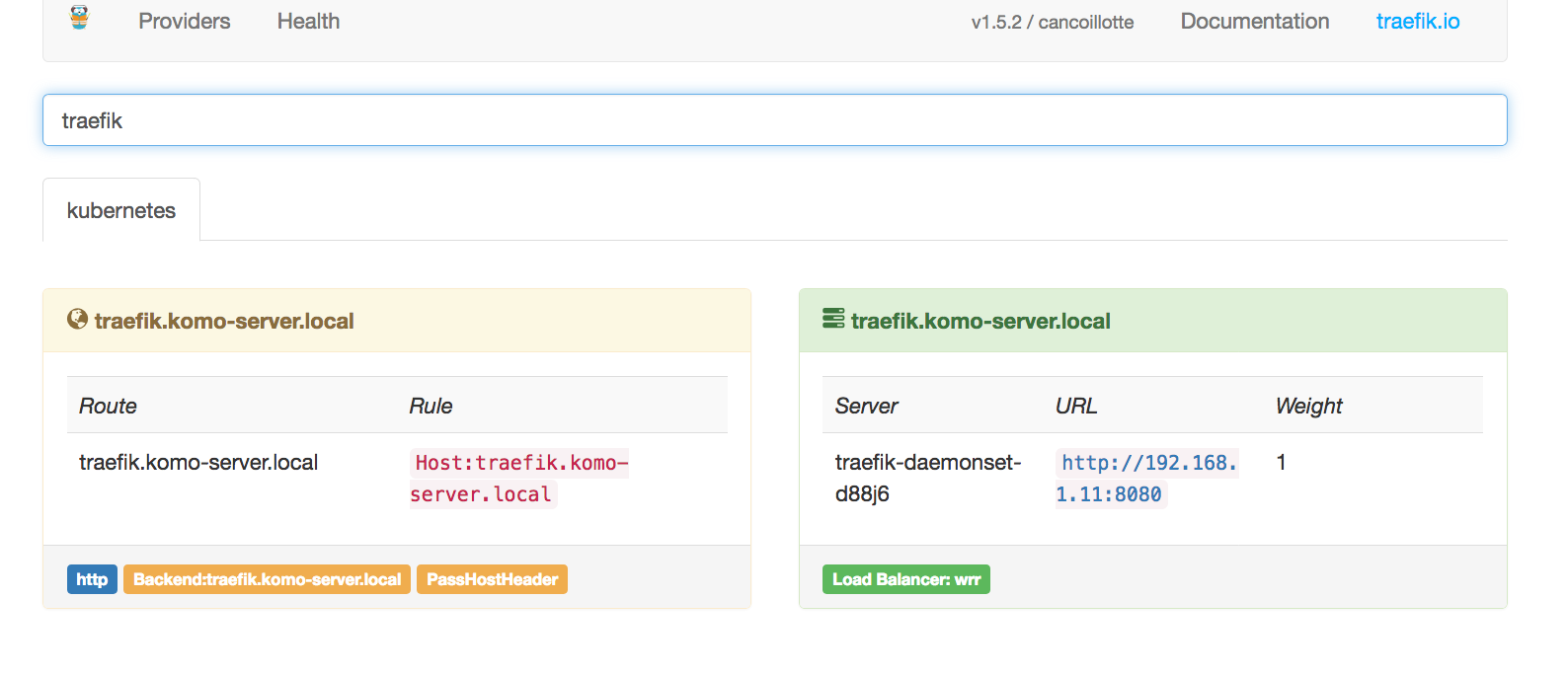Focus the filter input containing traefik
1568x675 pixels.
774,120
